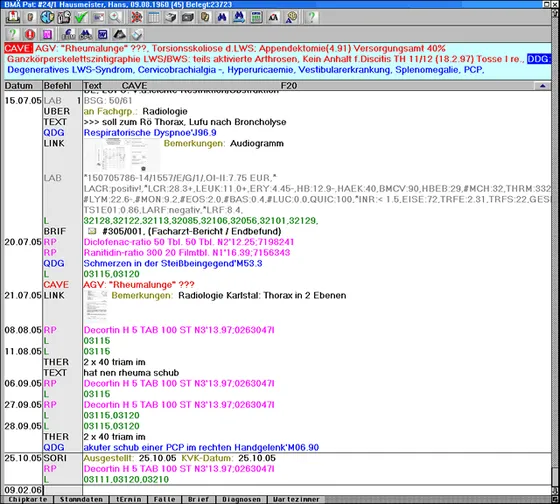Click the Facharzt-Bericht / Endbefund entry
The width and height of the screenshot is (560, 504).
click(x=192, y=231)
